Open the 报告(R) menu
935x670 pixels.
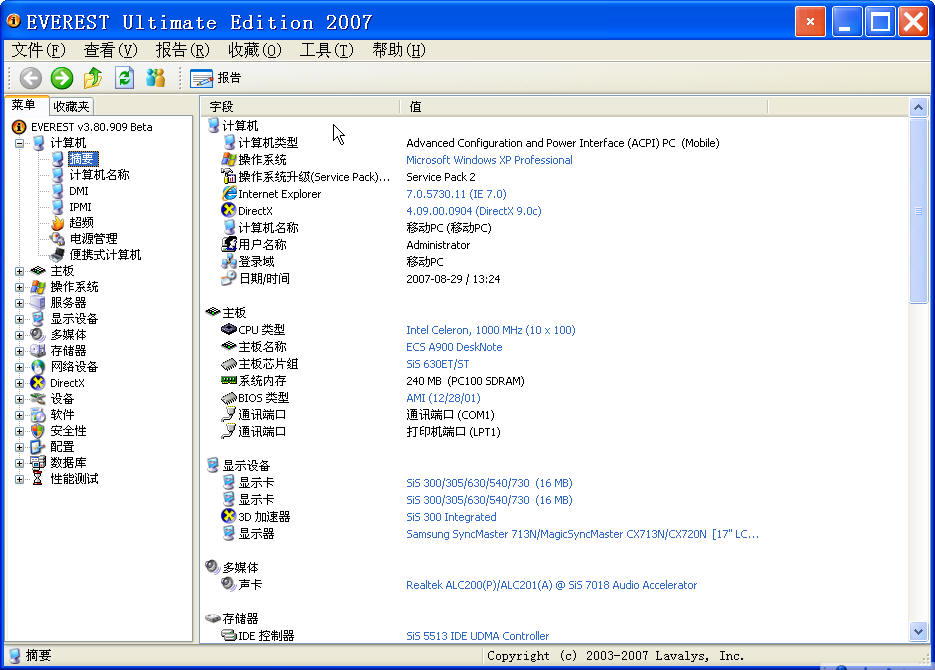pos(182,50)
